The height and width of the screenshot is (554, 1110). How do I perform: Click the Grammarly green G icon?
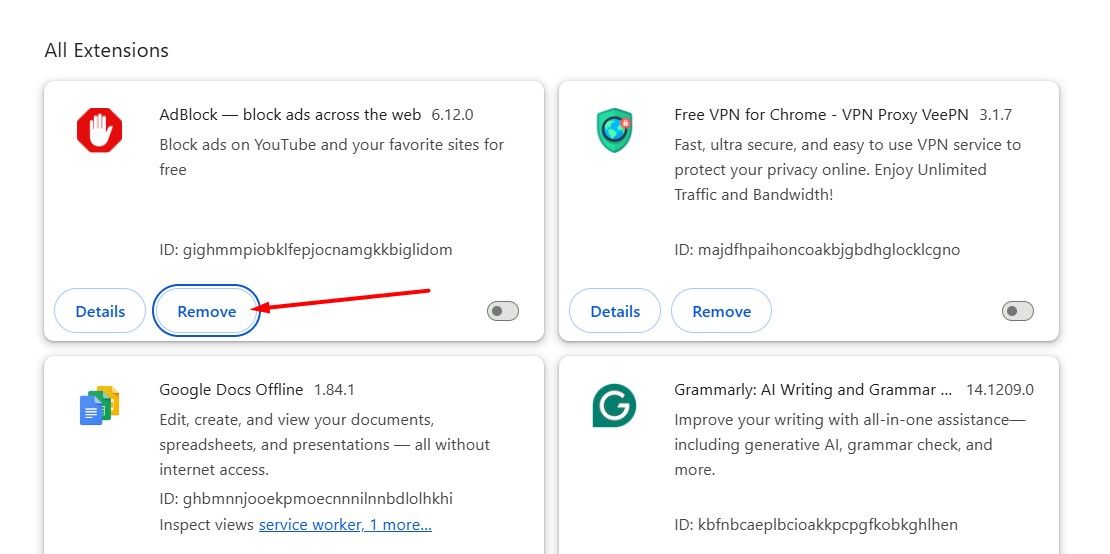[x=614, y=405]
